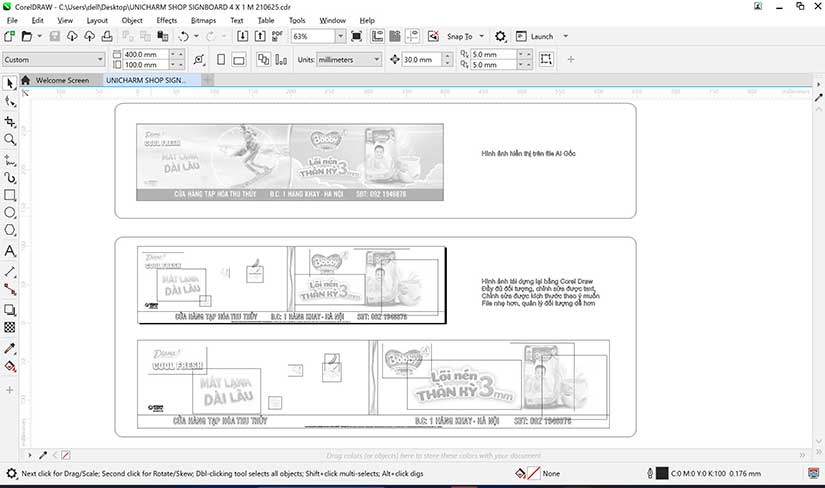Screen dimensions: 825x488
Task: Switch to the Welcome Screen tab
Action: pyautogui.click(x=62, y=80)
